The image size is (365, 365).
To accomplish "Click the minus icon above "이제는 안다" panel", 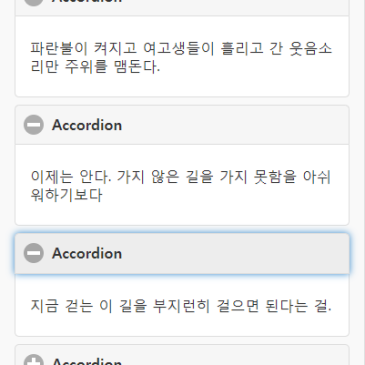I will pyautogui.click(x=34, y=125).
